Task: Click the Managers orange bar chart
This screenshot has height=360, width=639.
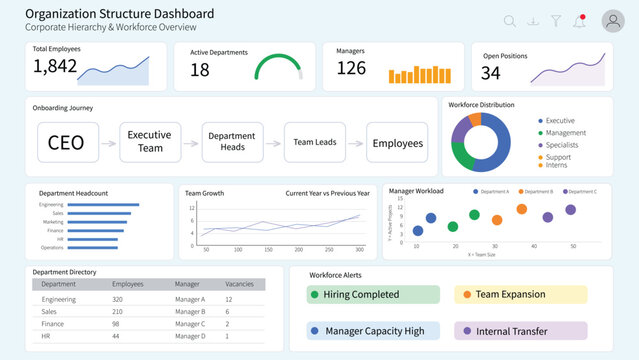Action: [x=420, y=75]
